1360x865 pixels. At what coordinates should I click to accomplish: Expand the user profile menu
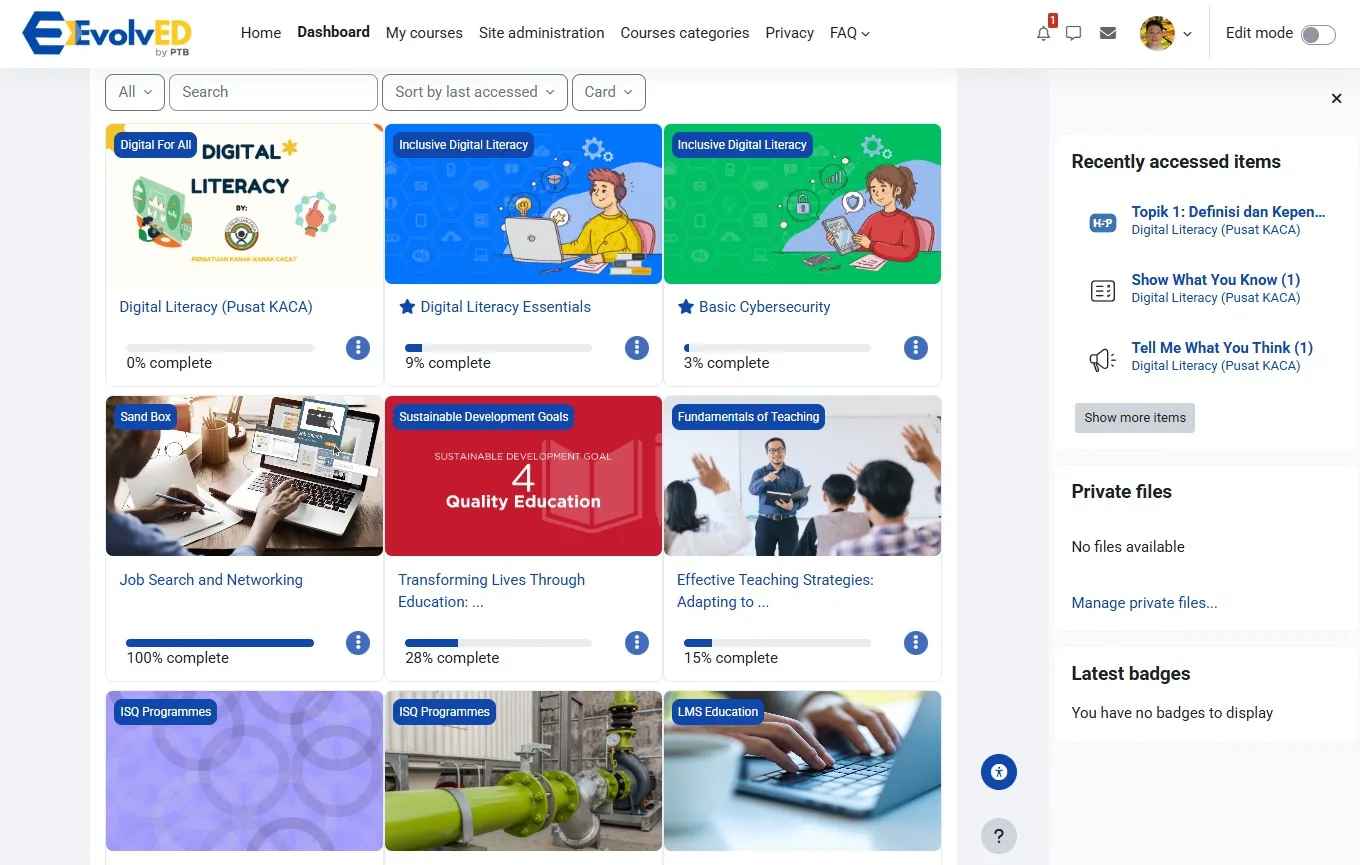click(x=1166, y=33)
